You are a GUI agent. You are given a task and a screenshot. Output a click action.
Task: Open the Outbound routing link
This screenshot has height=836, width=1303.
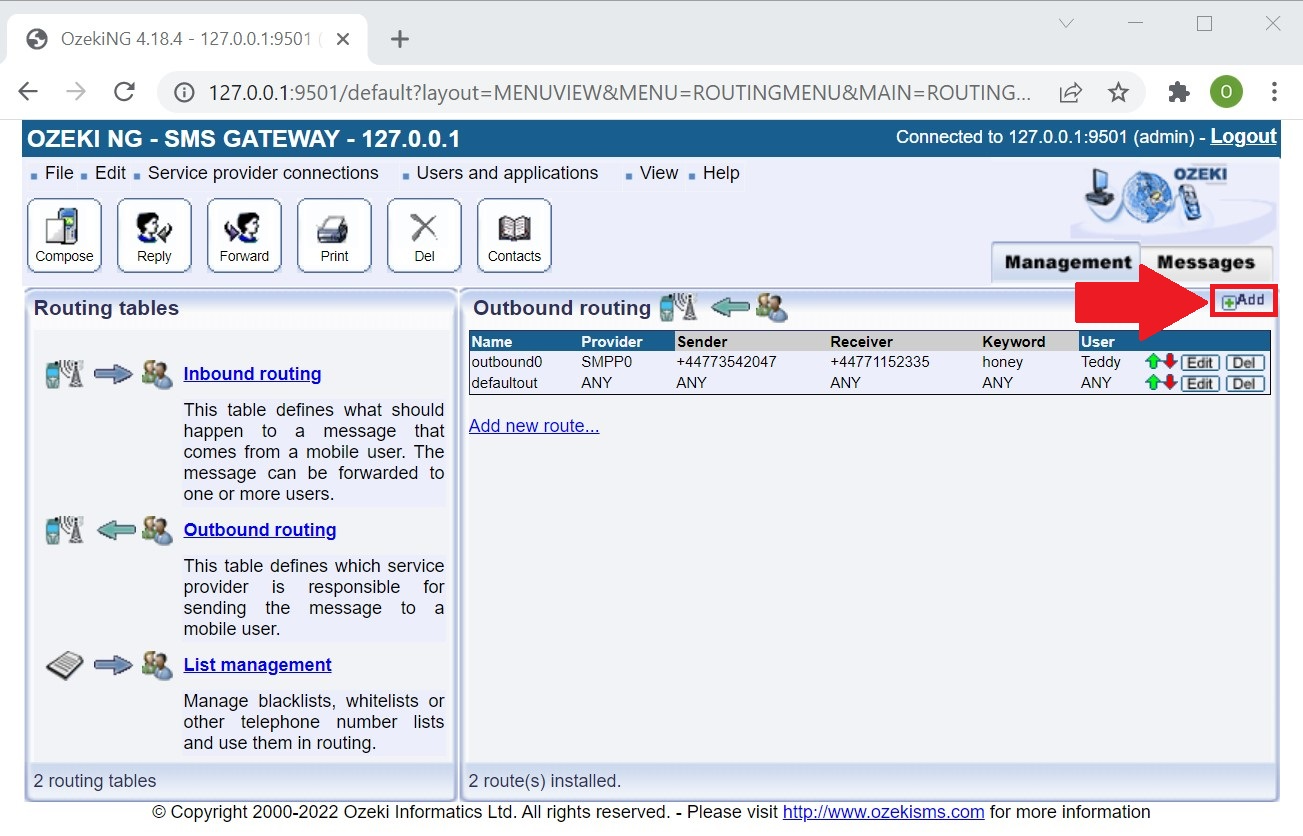260,530
